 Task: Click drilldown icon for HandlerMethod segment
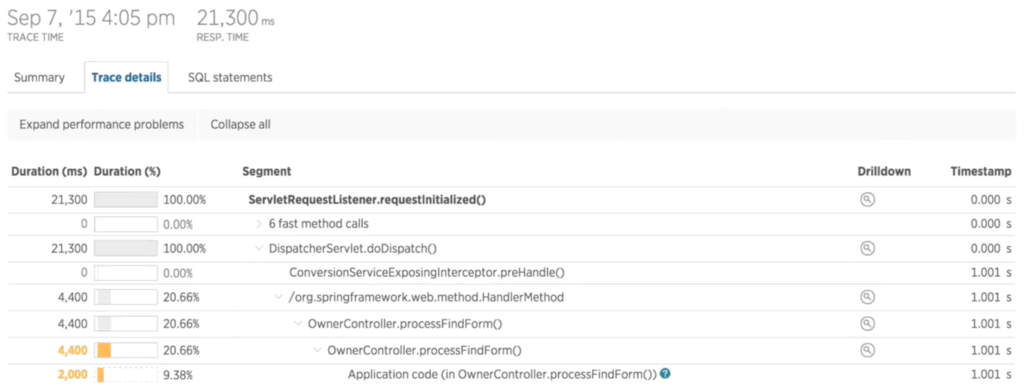click(x=867, y=298)
